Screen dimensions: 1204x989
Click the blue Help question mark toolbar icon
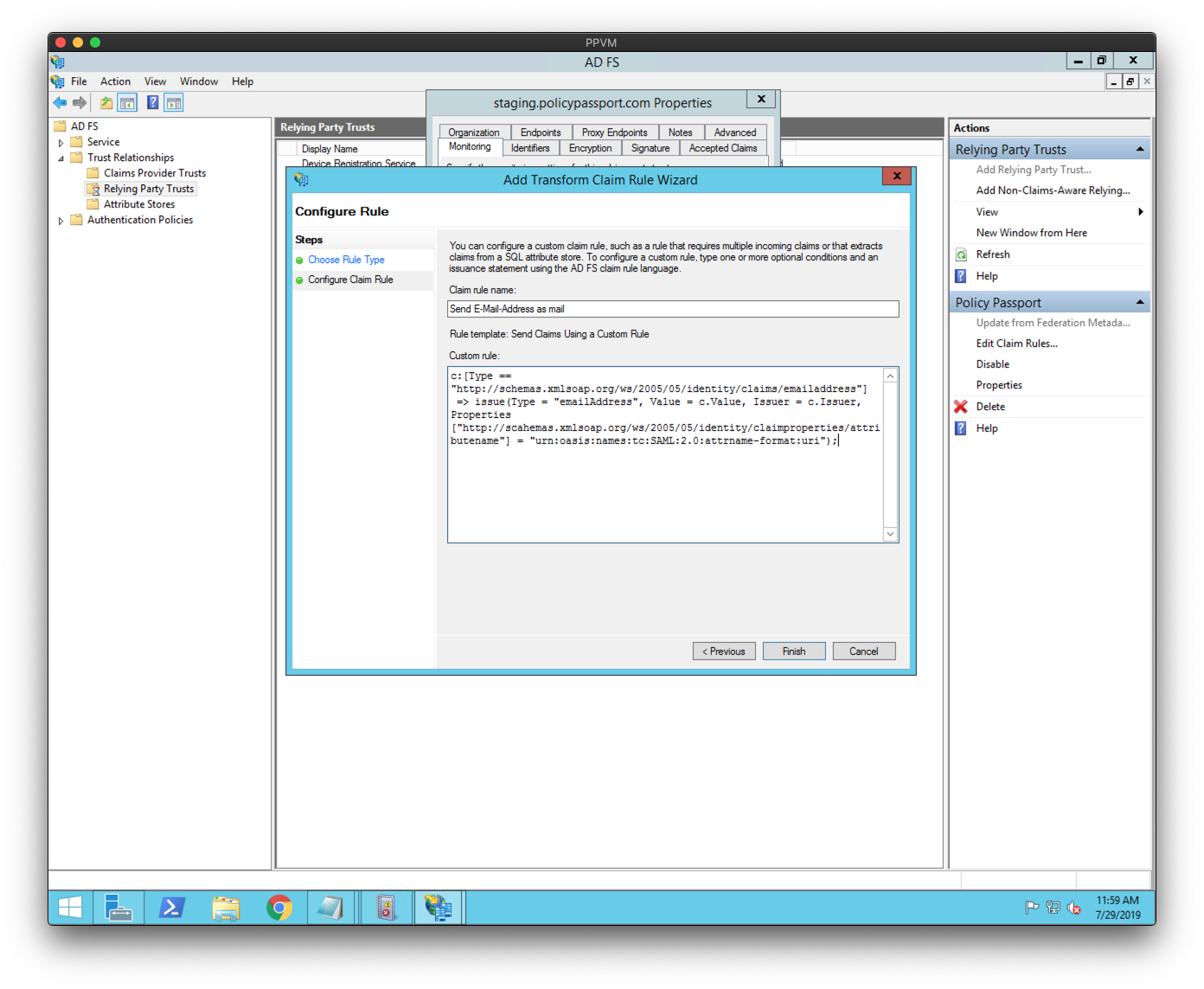[x=152, y=103]
